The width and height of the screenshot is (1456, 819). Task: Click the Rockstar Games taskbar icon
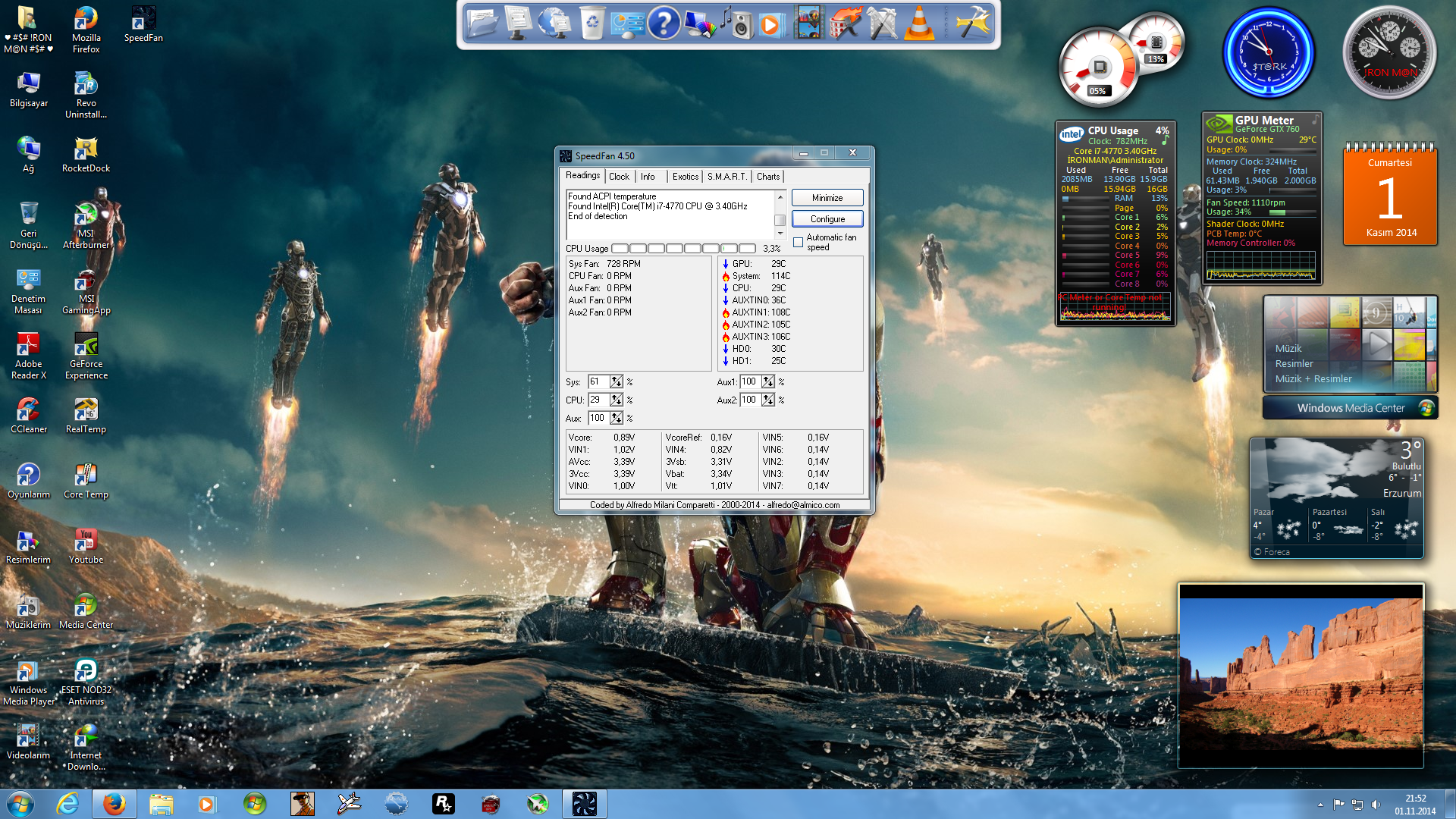[443, 804]
